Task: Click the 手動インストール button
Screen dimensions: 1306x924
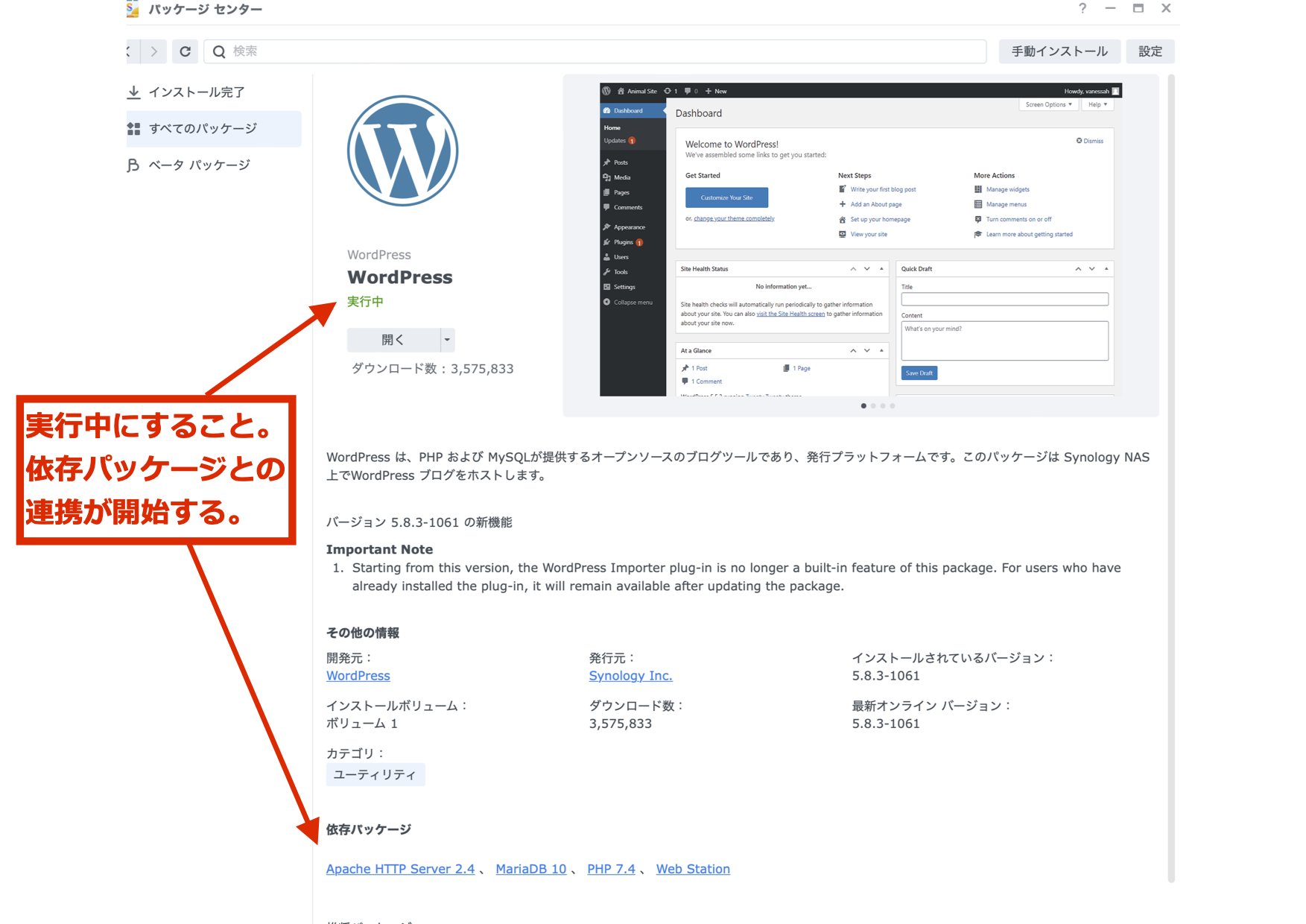Action: (1059, 51)
